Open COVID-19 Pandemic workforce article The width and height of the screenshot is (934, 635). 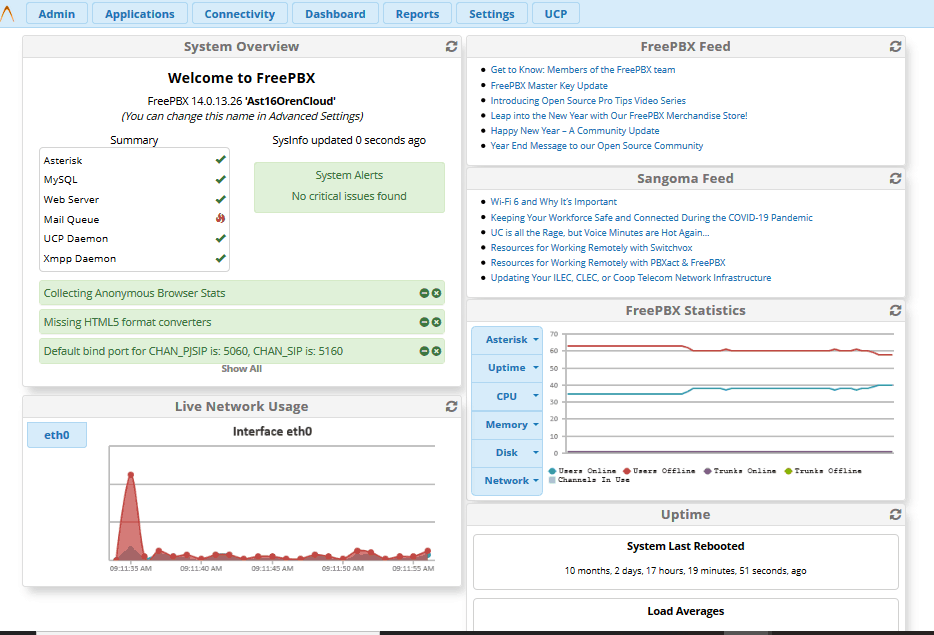click(651, 218)
